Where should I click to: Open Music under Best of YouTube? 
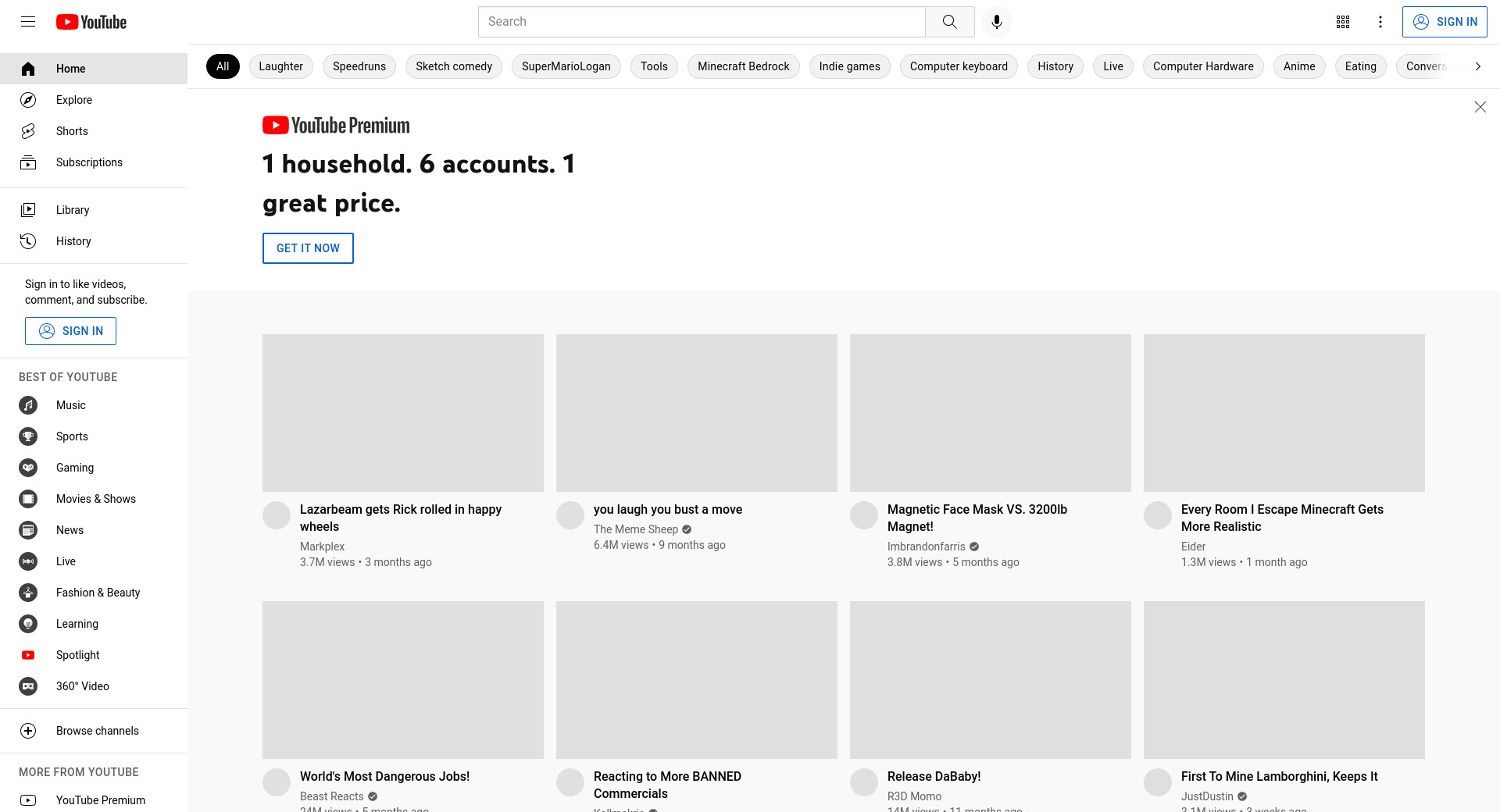pyautogui.click(x=94, y=405)
